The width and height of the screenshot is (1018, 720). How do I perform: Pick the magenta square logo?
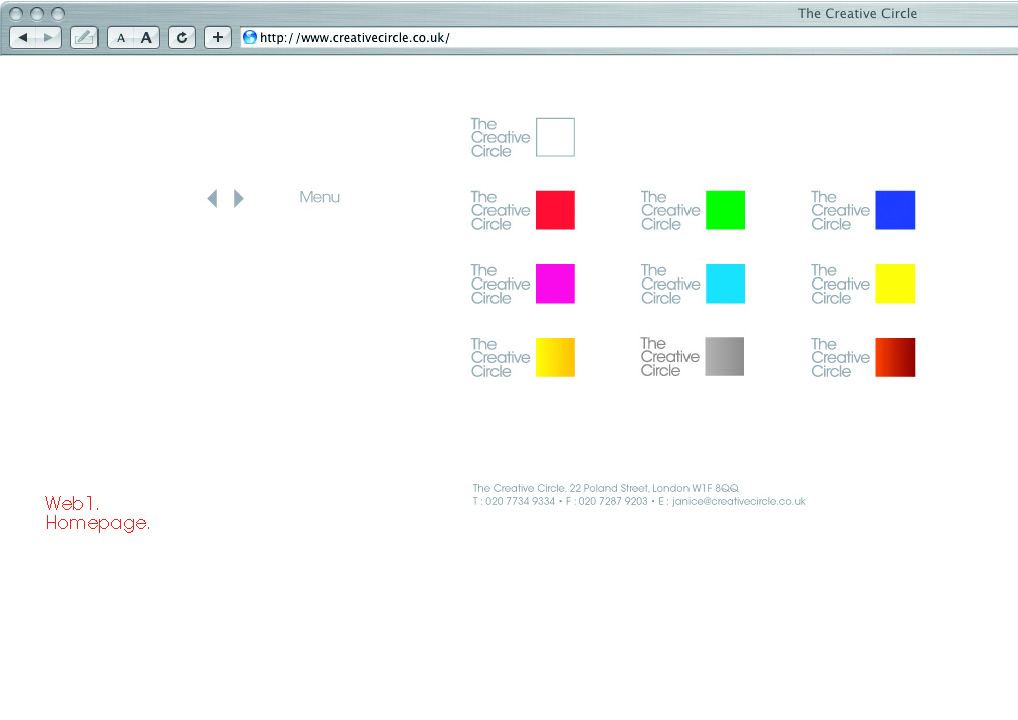tap(555, 284)
